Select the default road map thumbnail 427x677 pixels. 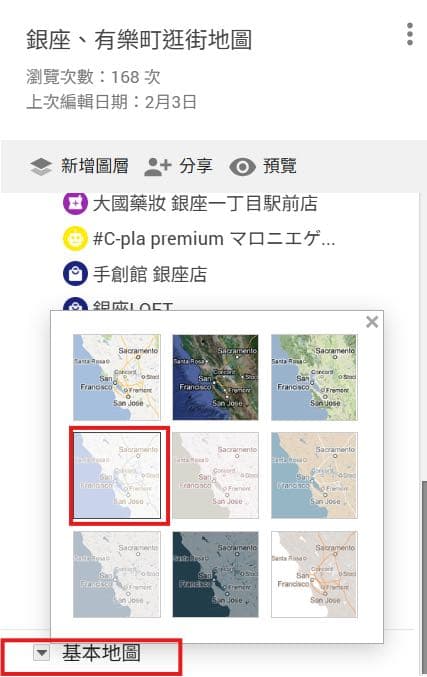click(117, 377)
